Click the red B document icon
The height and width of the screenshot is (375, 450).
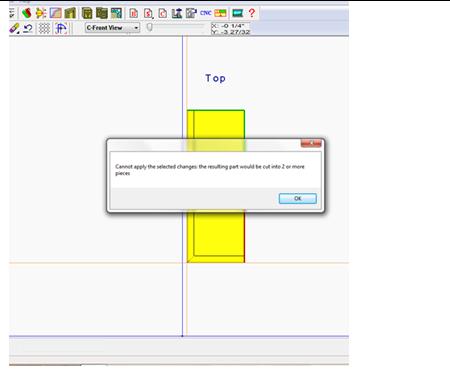point(134,13)
